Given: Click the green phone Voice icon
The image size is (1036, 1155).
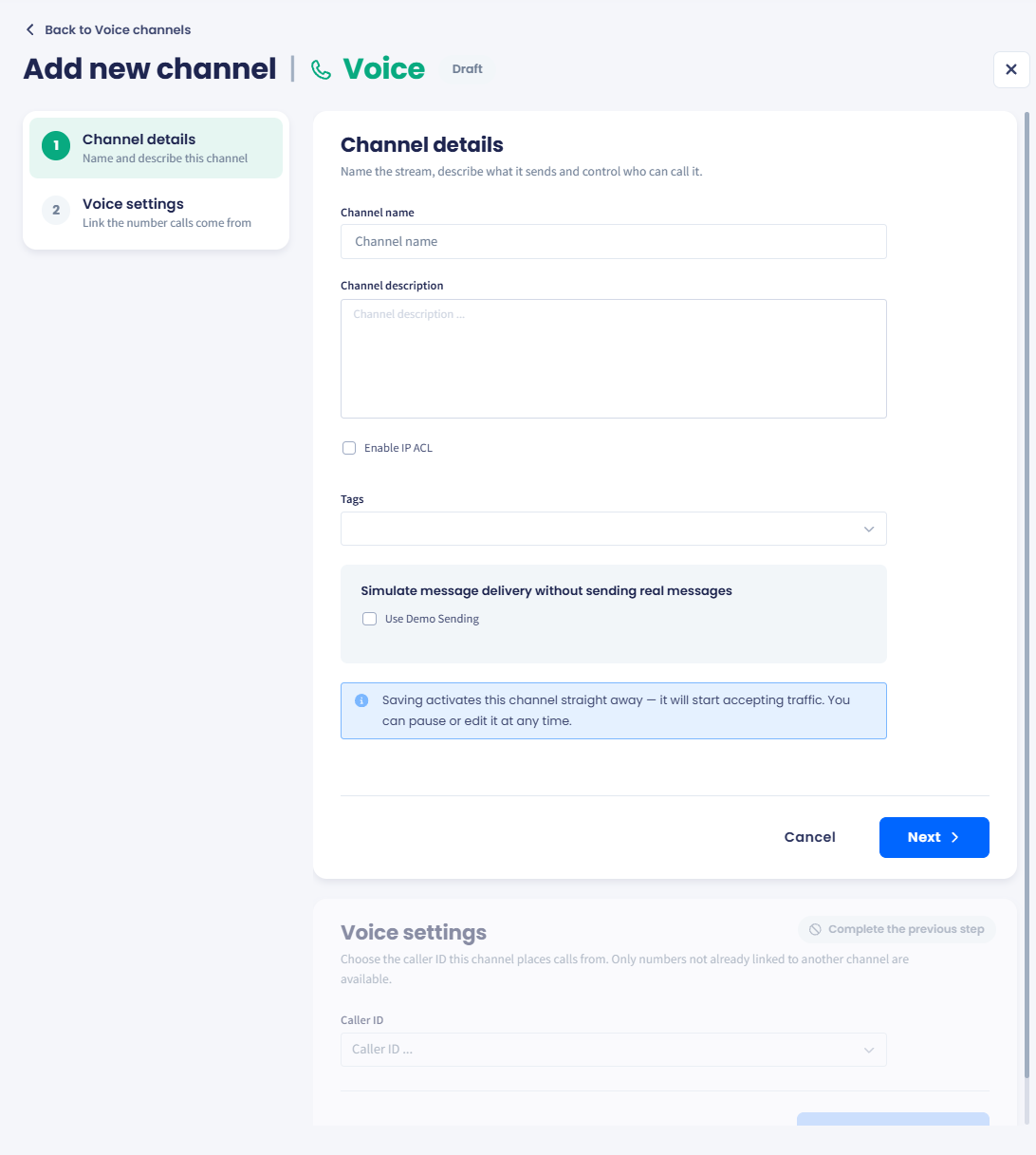Looking at the screenshot, I should (322, 69).
